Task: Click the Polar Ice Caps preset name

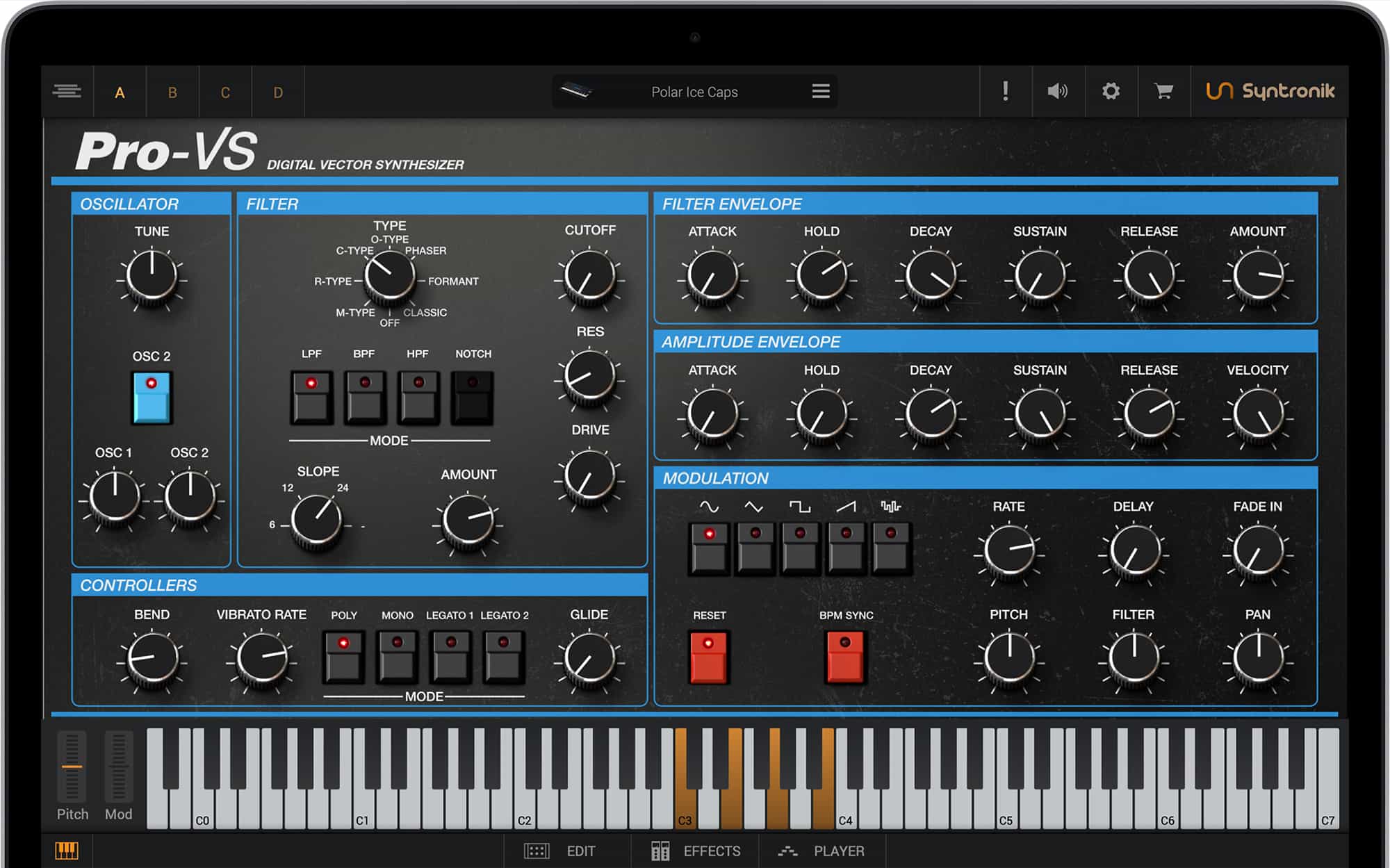Action: (x=694, y=92)
